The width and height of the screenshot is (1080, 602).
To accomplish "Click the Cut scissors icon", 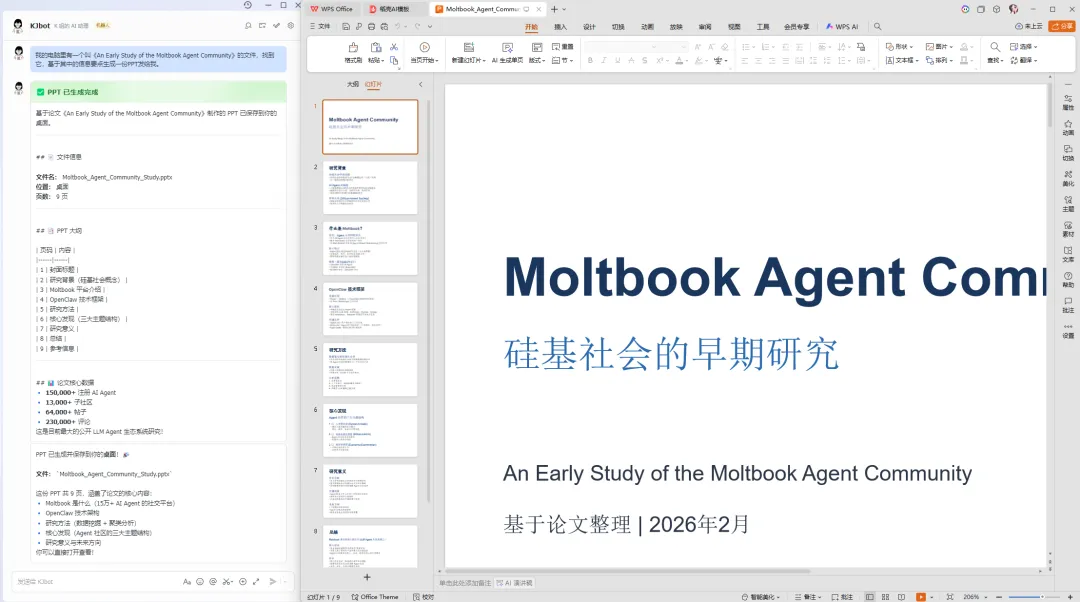I will 394,47.
